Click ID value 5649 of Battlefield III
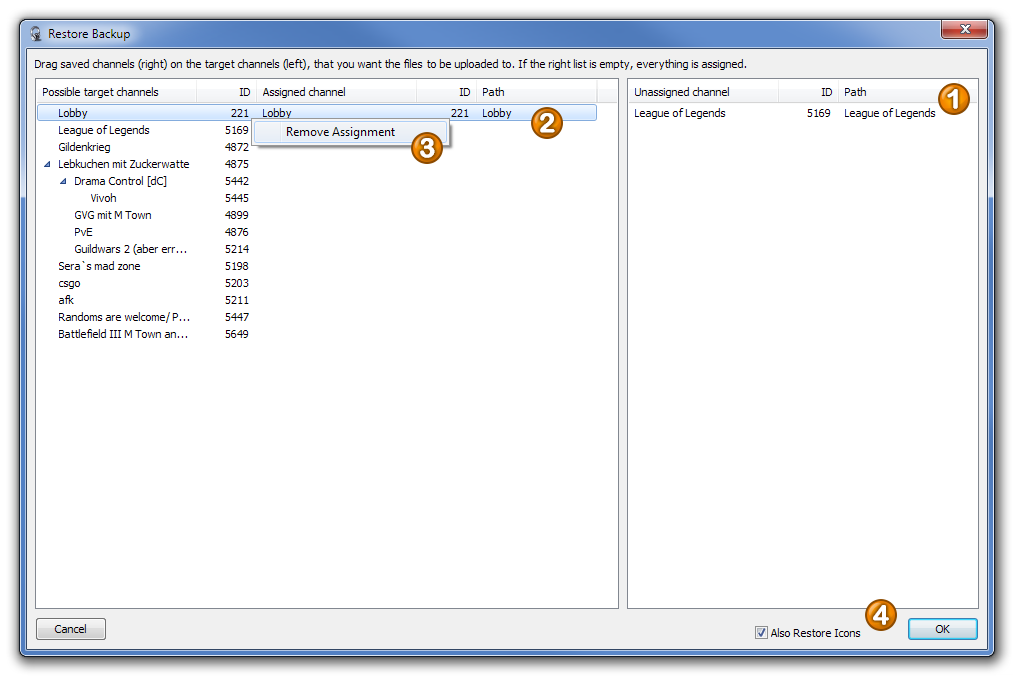This screenshot has width=1014, height=676. 237,334
